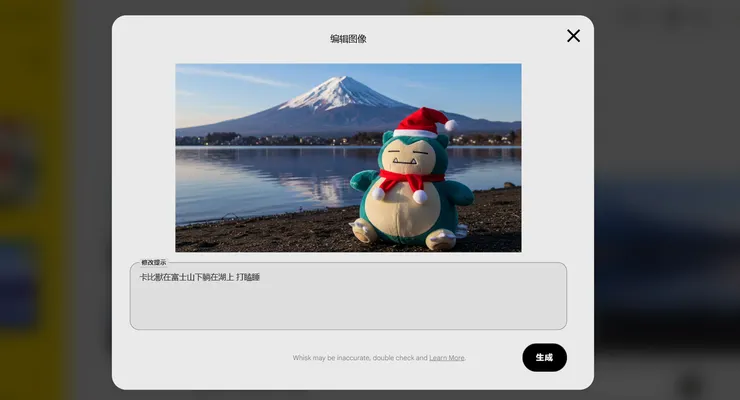The image size is (740, 400).
Task: Click the Snorlax and Mount Fuji preview image
Action: (x=348, y=158)
